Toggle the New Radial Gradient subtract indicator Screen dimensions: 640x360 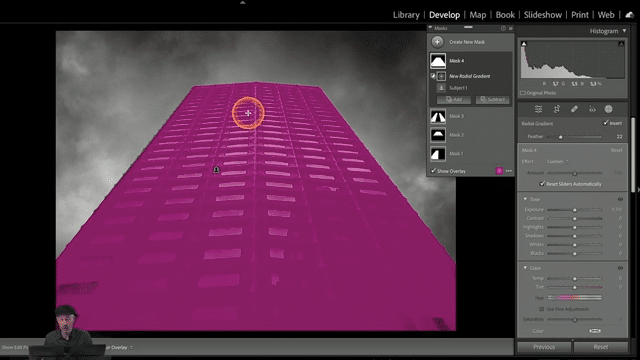pyautogui.click(x=433, y=76)
